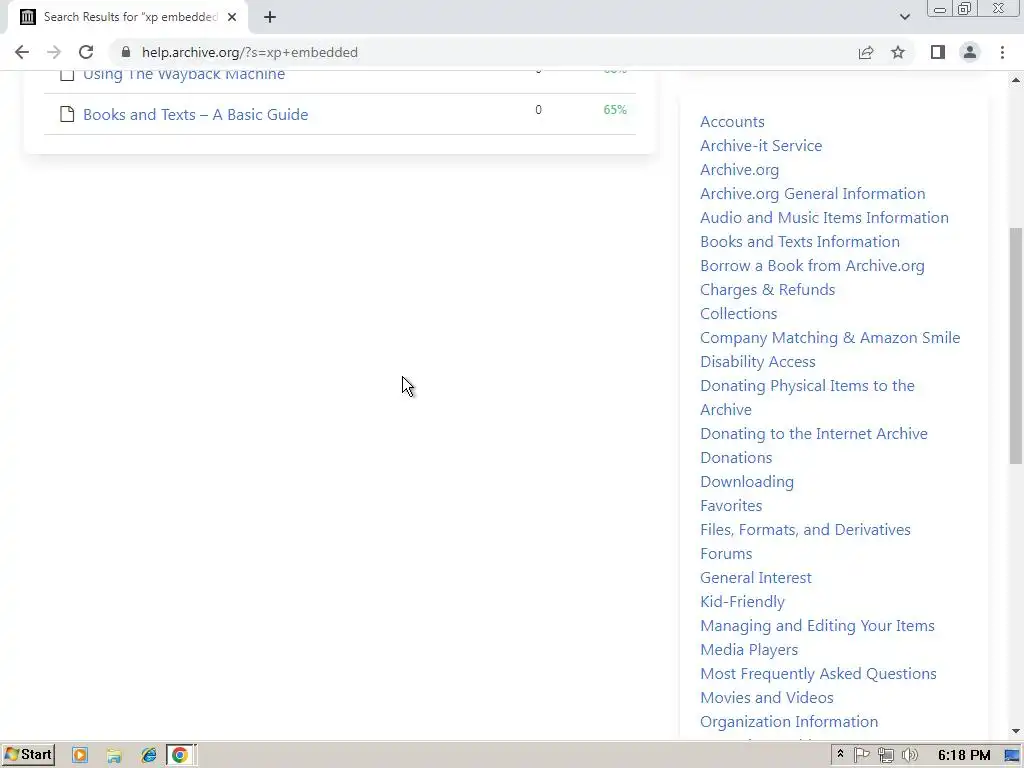Open Donating to the Internet Archive
The height and width of the screenshot is (768, 1024).
[814, 434]
